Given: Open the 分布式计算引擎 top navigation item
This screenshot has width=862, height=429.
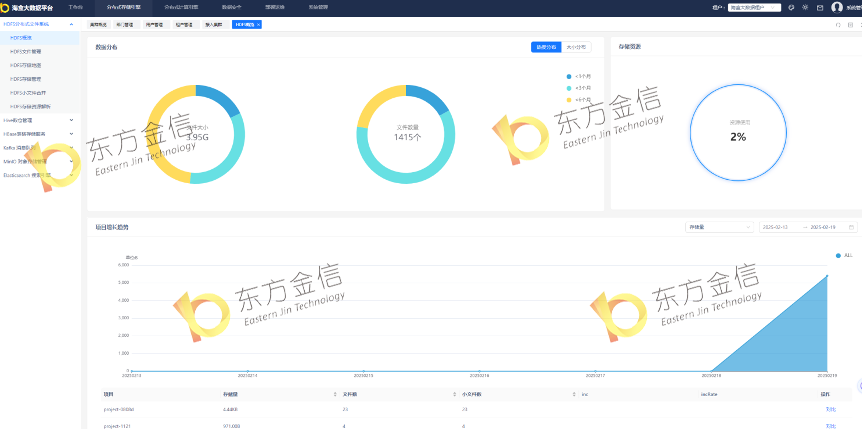Looking at the screenshot, I should 181,8.
